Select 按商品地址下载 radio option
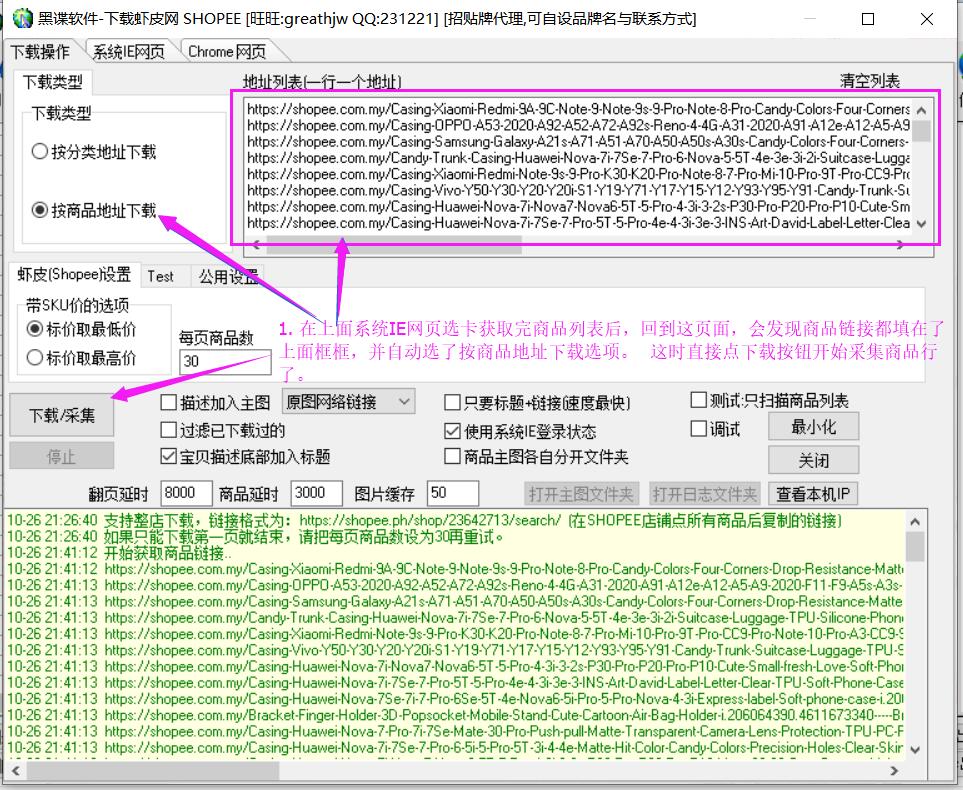The height and width of the screenshot is (790, 963). pyautogui.click(x=94, y=211)
